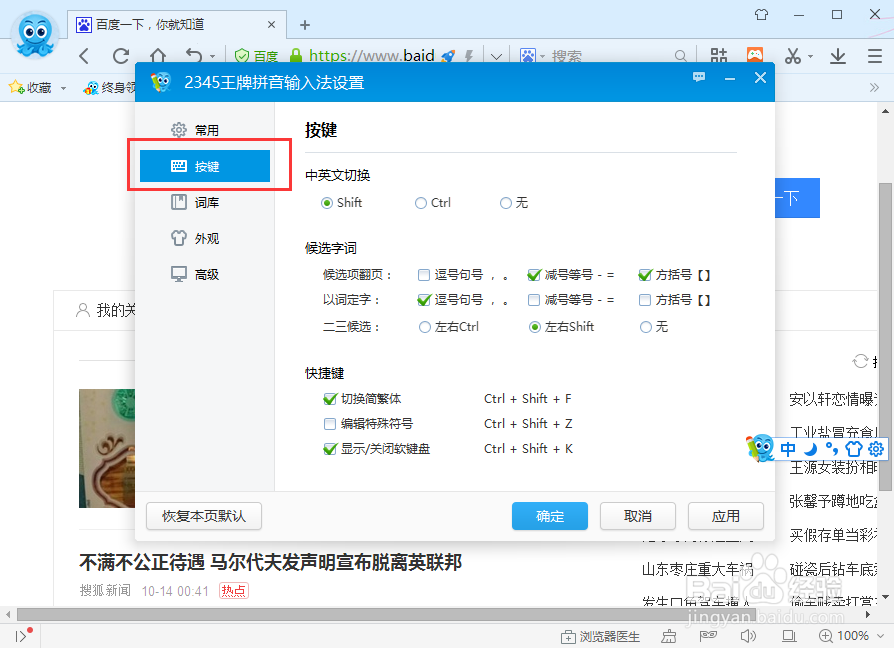Screen dimensions: 894x648
Task: Click the 应用 button
Action: coord(726,516)
